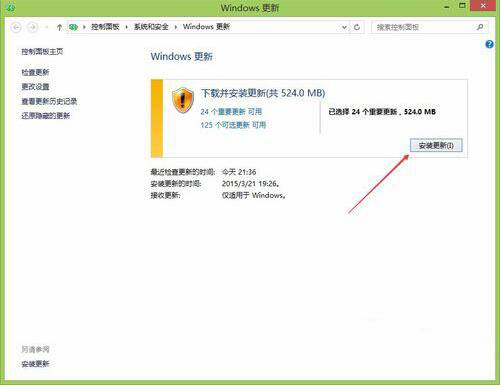The width and height of the screenshot is (501, 385).
Task: Select 系统和安全 in the breadcrumb path
Action: pyautogui.click(x=151, y=27)
